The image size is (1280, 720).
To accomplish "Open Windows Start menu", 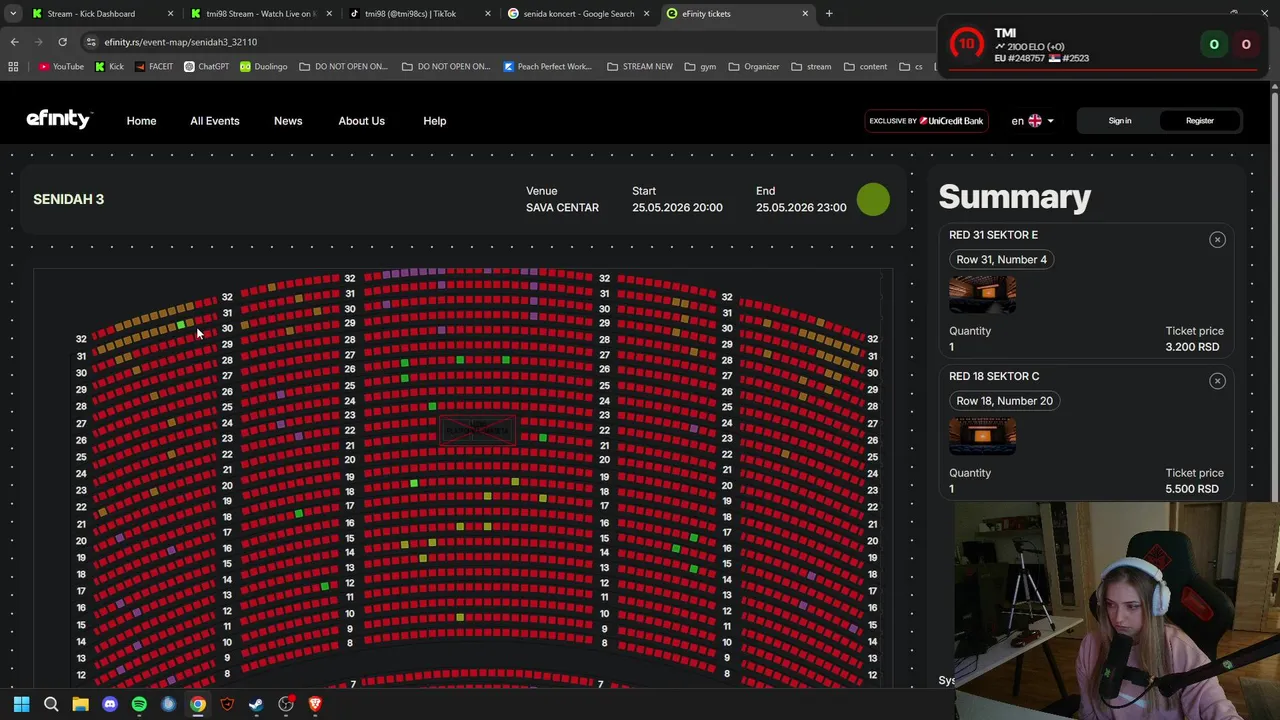I will coord(21,704).
